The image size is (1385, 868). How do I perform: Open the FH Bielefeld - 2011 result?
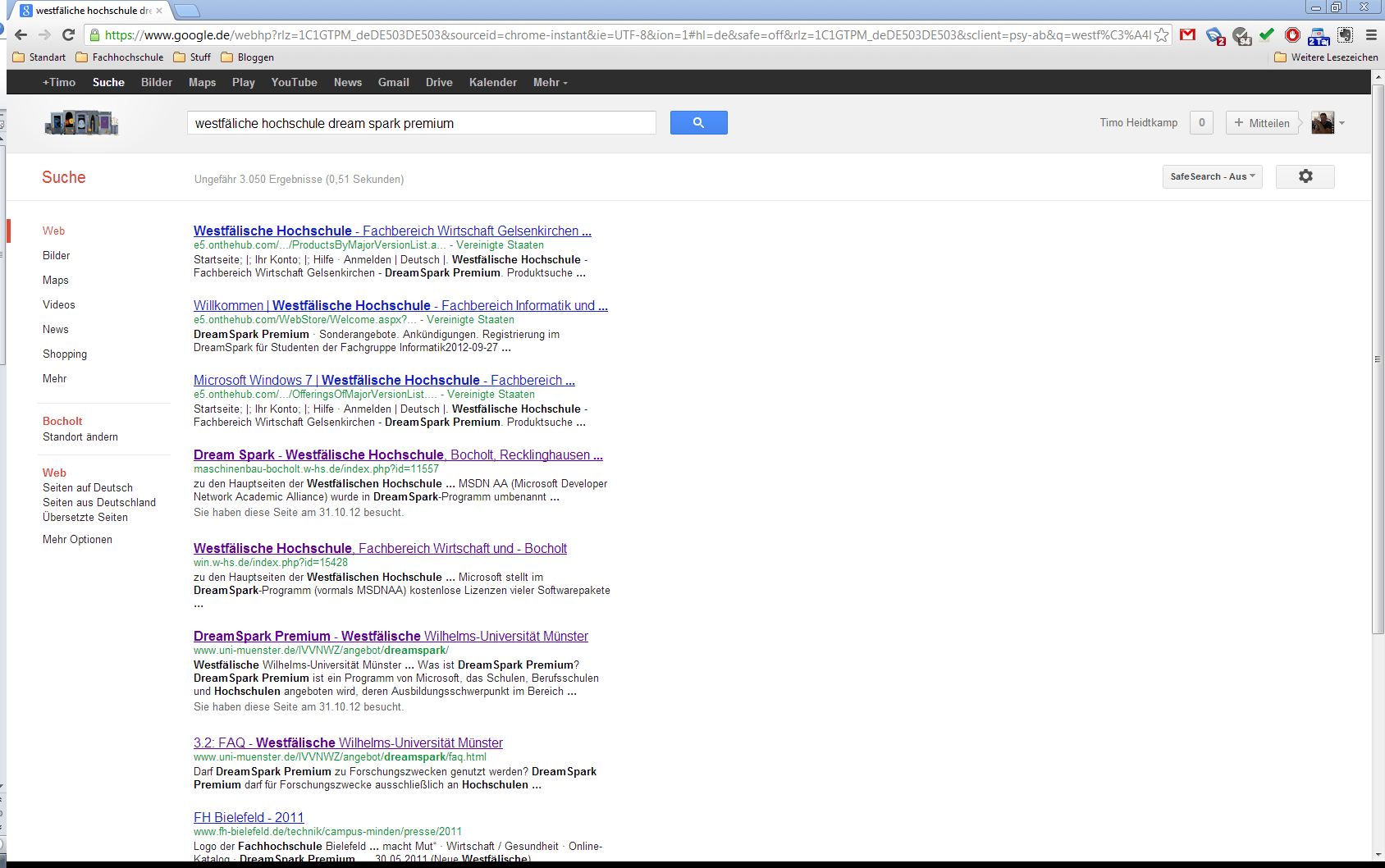pyautogui.click(x=249, y=817)
